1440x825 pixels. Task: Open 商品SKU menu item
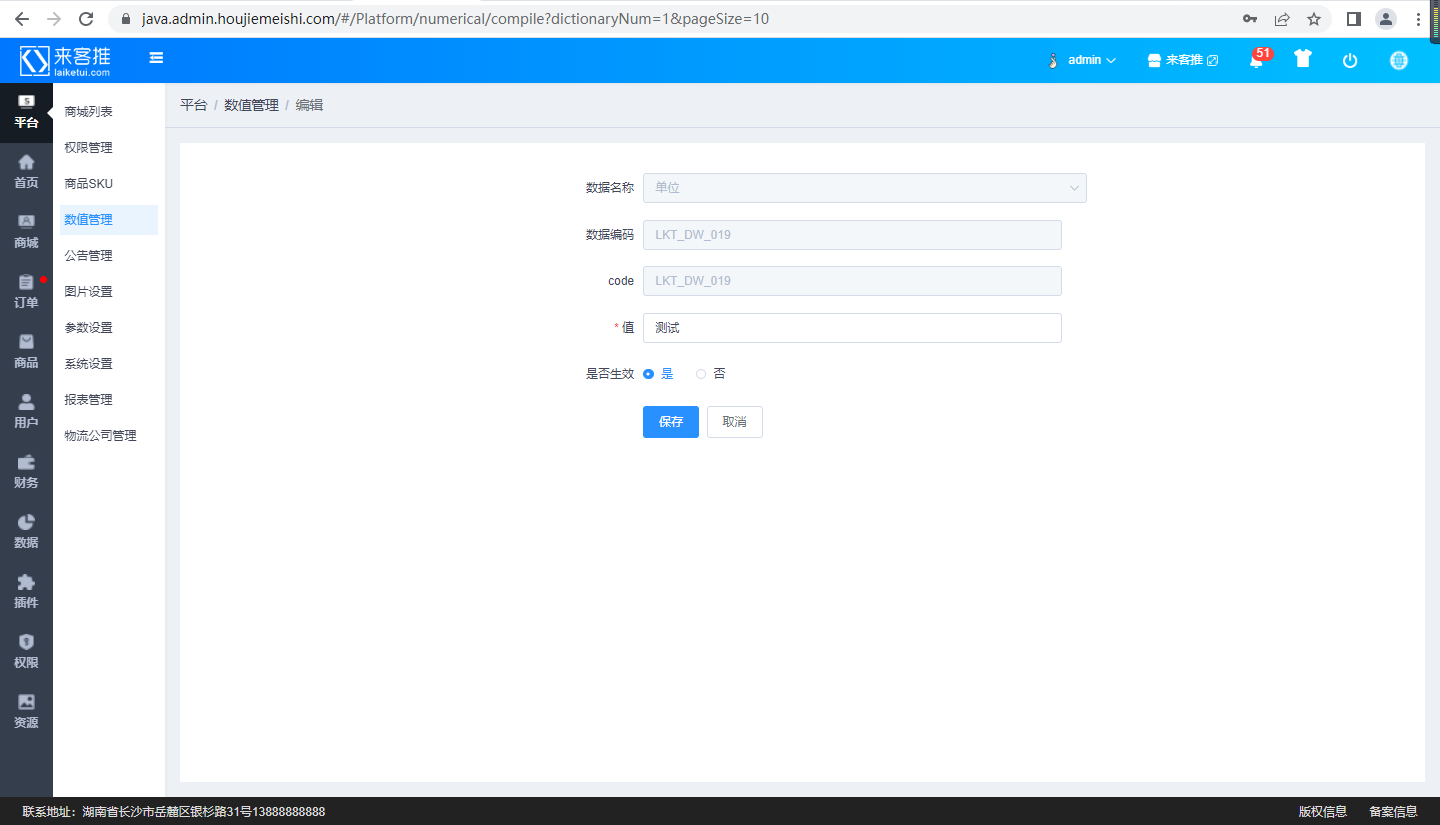pos(89,184)
